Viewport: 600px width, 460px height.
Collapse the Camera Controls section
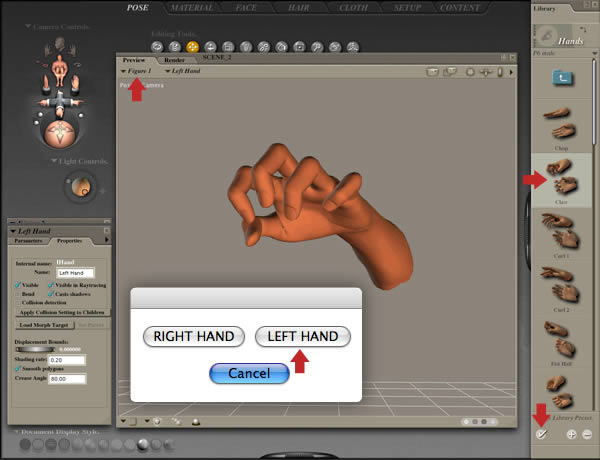pos(28,26)
